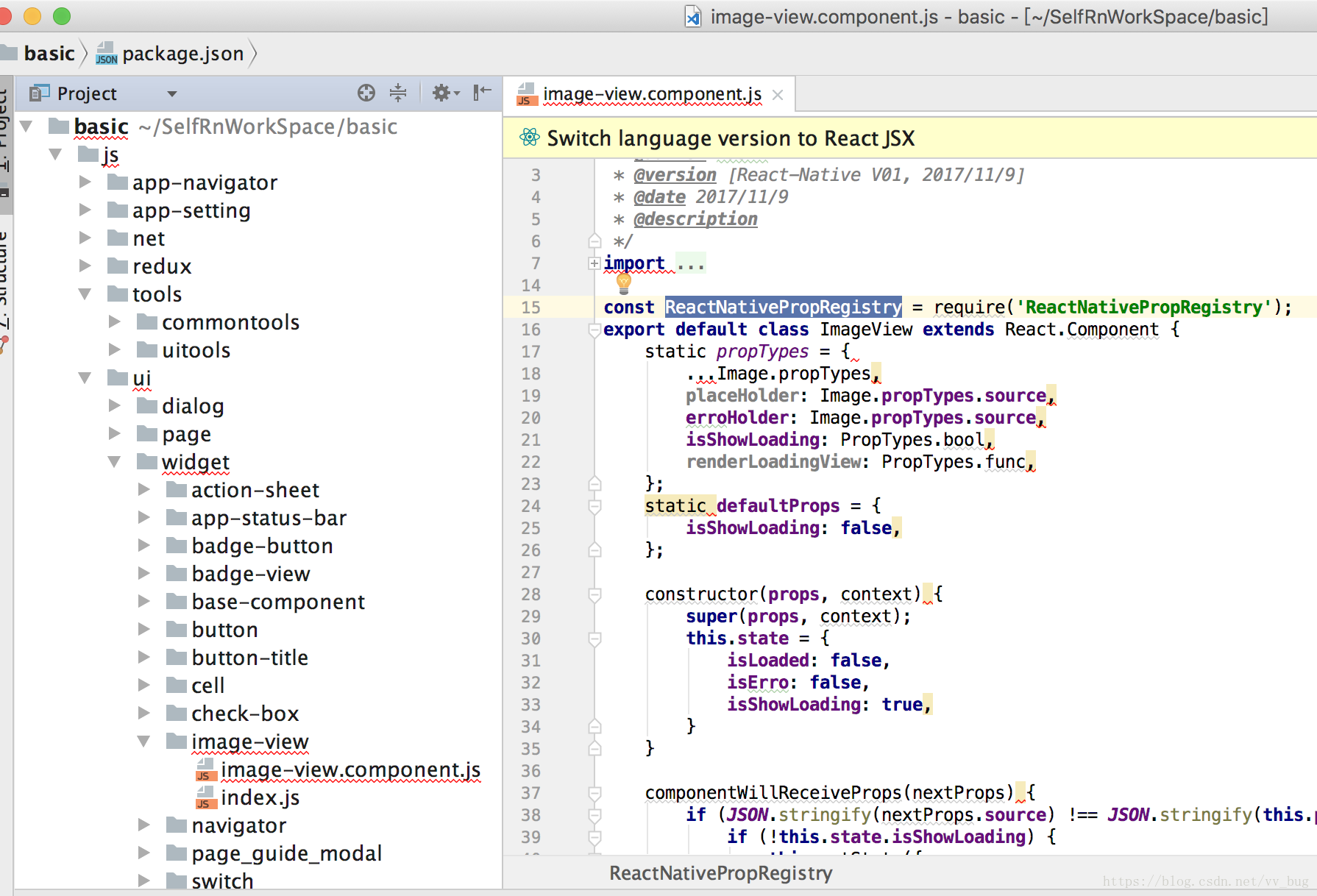Close the image-view.component.js editor tab

[x=778, y=95]
